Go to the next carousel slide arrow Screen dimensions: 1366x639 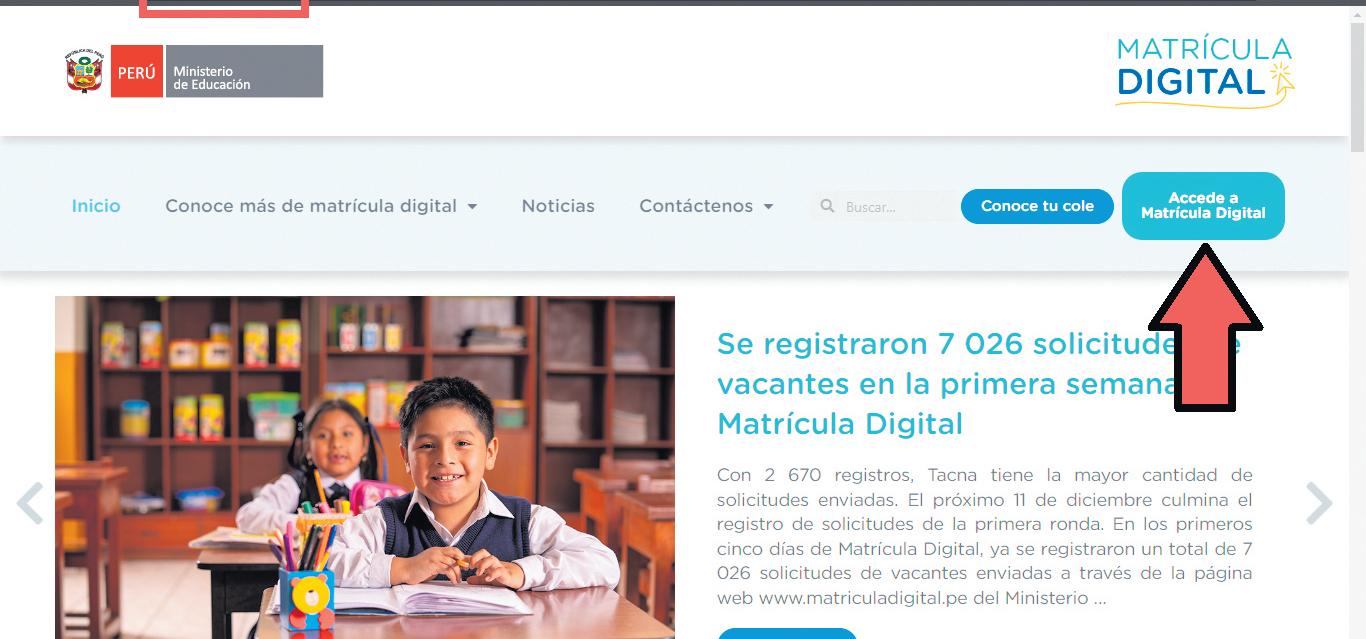(1319, 503)
